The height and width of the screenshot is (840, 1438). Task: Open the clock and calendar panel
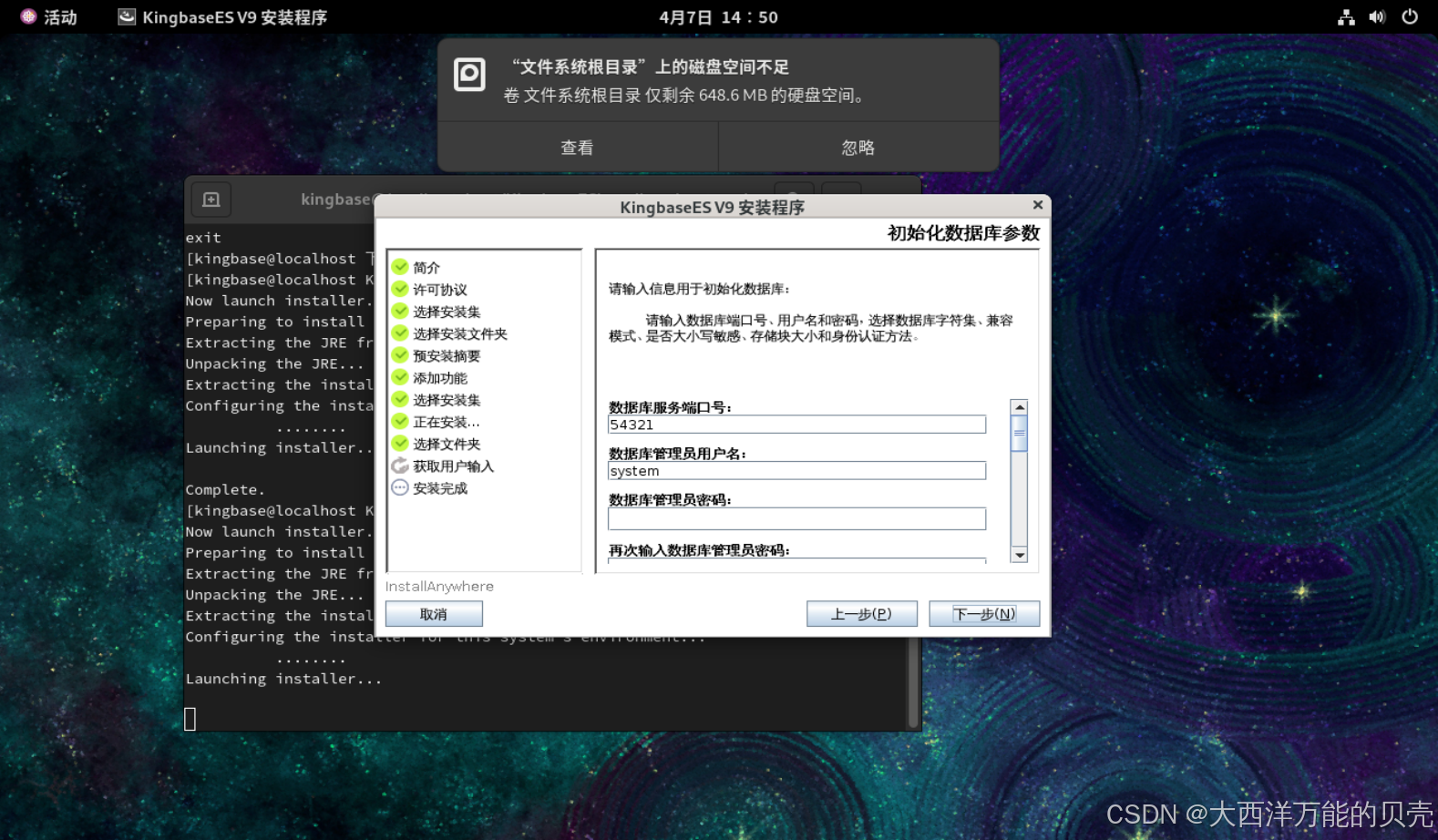tap(718, 16)
